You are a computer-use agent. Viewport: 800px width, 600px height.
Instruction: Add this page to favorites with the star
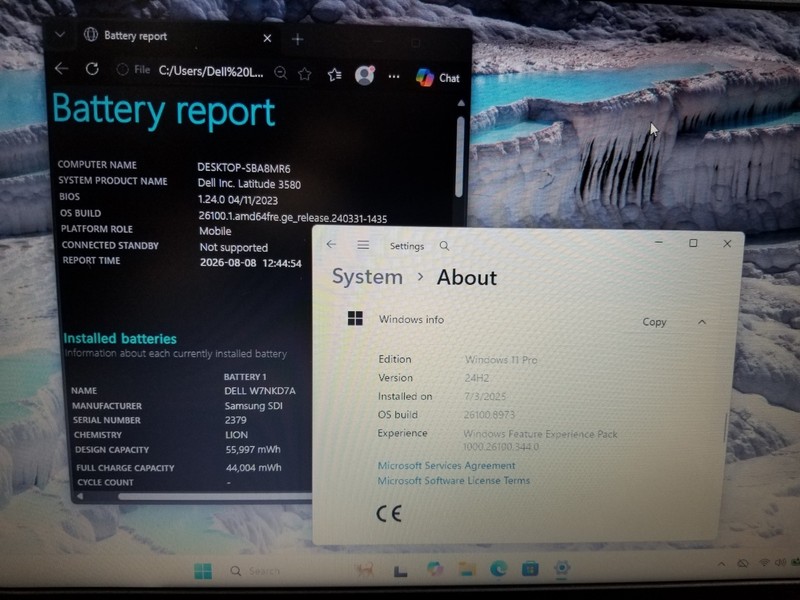point(305,74)
